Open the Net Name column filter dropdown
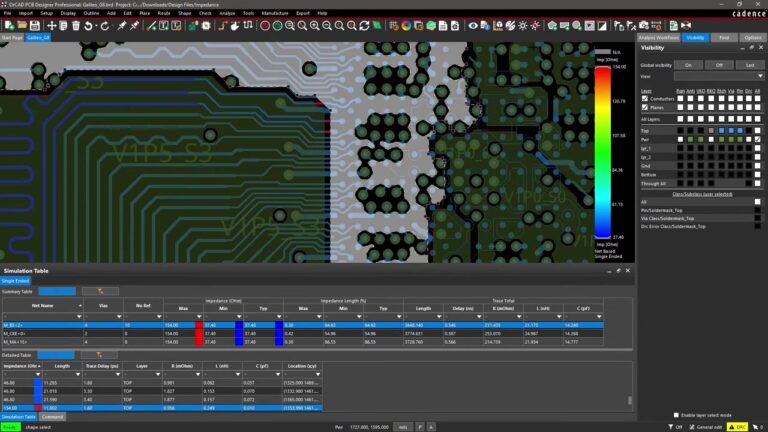Image resolution: width=768 pixels, height=432 pixels. 79,317
